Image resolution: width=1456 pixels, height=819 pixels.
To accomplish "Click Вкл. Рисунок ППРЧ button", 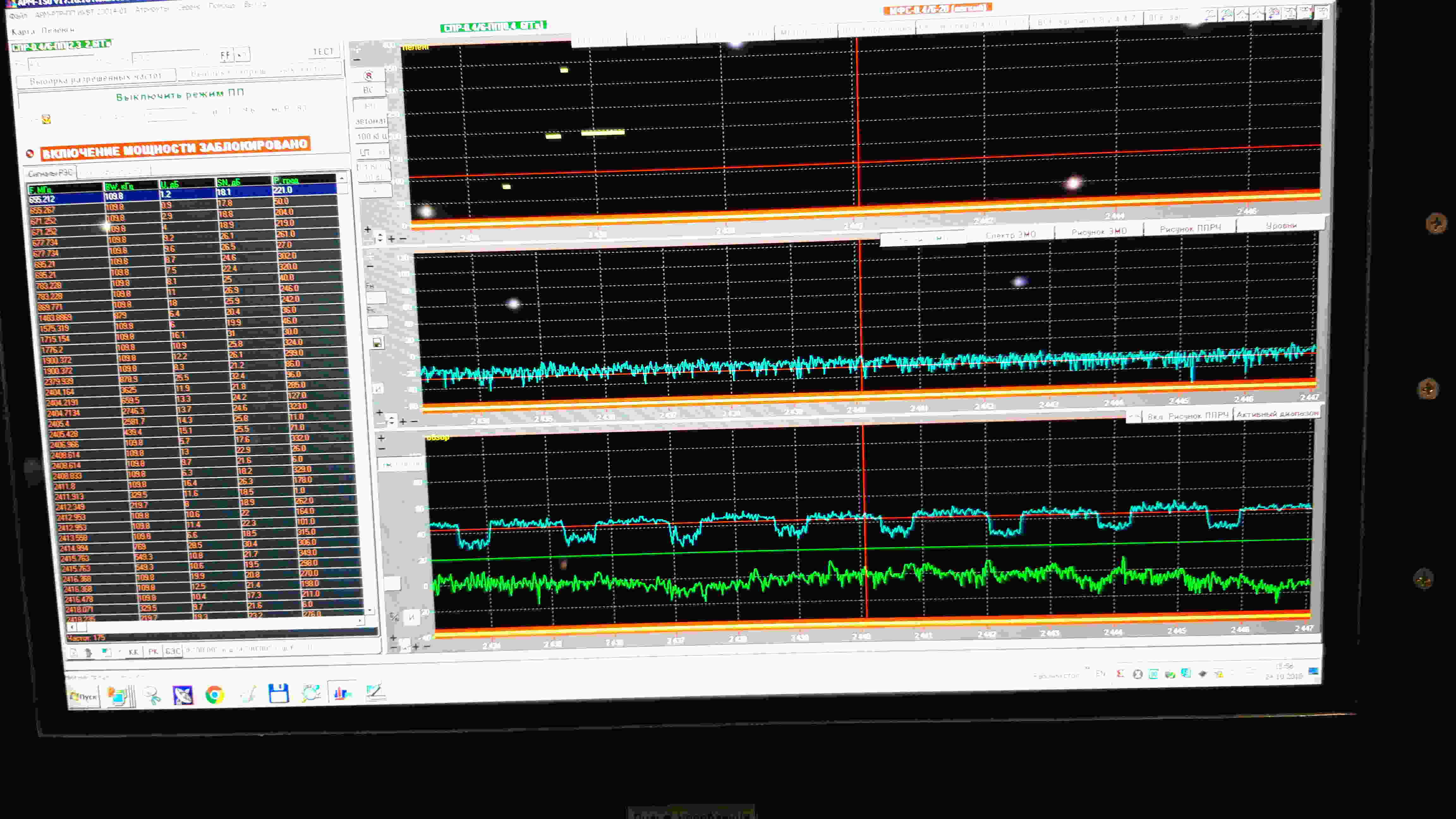I will (x=1187, y=416).
